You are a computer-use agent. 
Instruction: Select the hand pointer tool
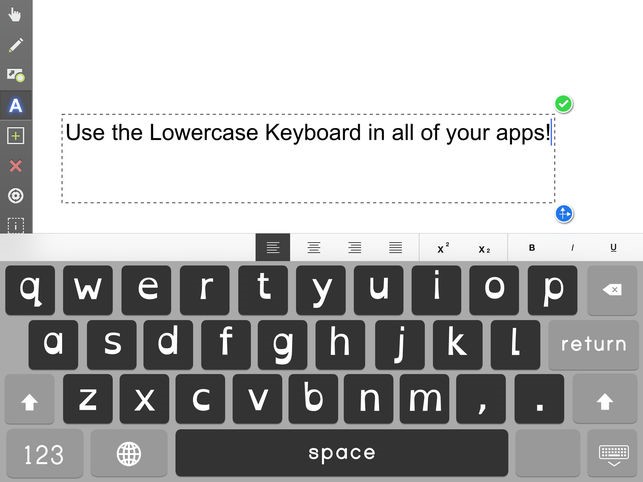tap(15, 15)
